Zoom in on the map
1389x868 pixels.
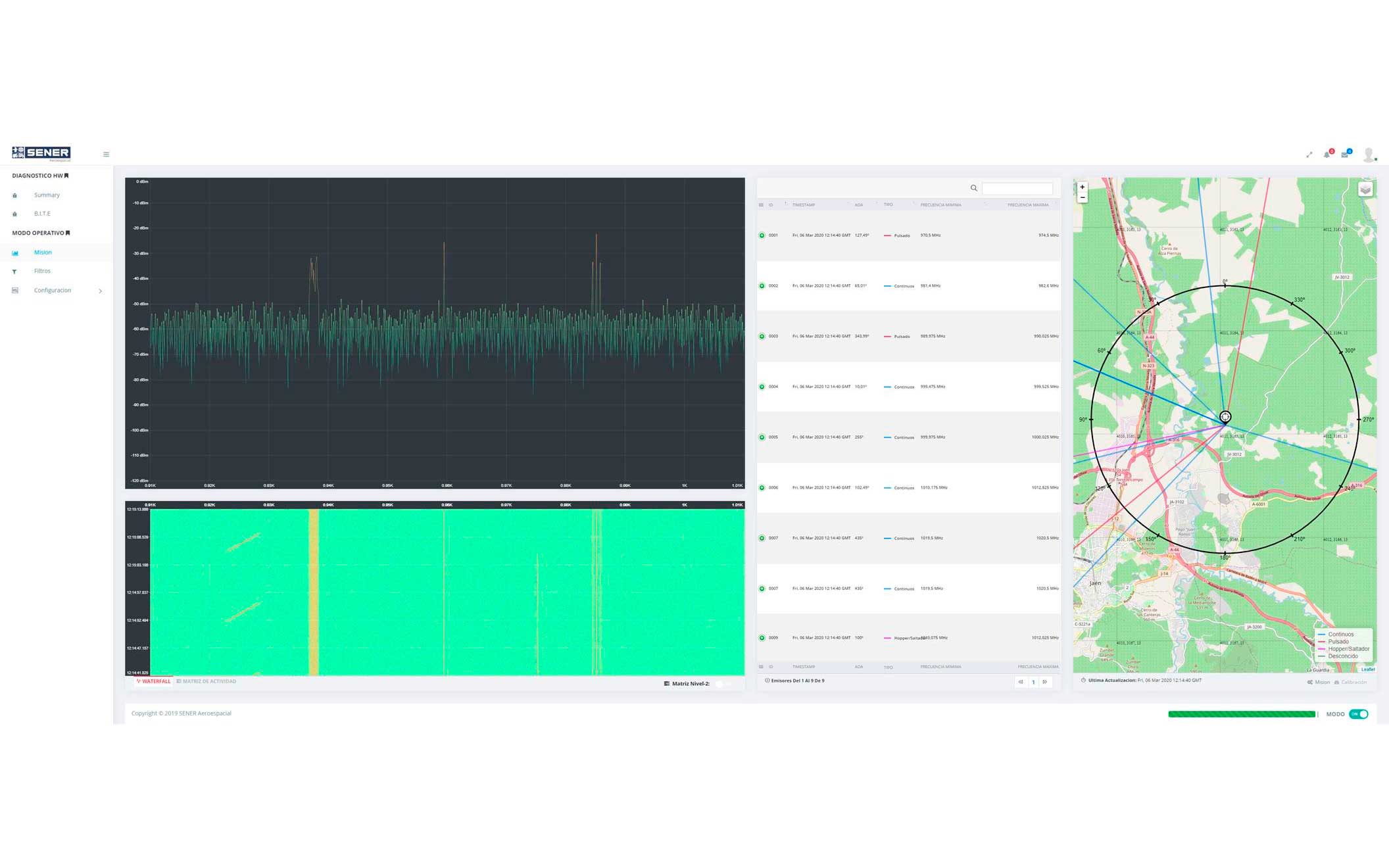pos(1083,187)
